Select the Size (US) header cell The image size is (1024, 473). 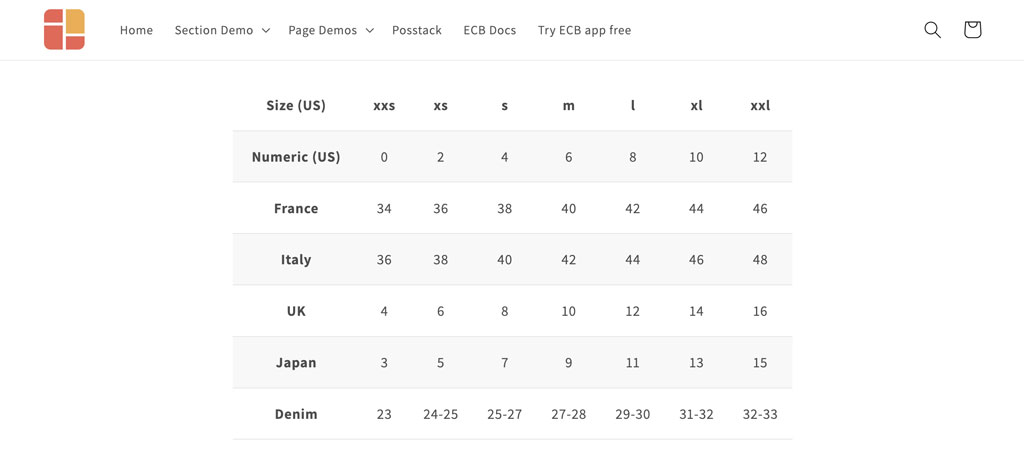(x=296, y=105)
